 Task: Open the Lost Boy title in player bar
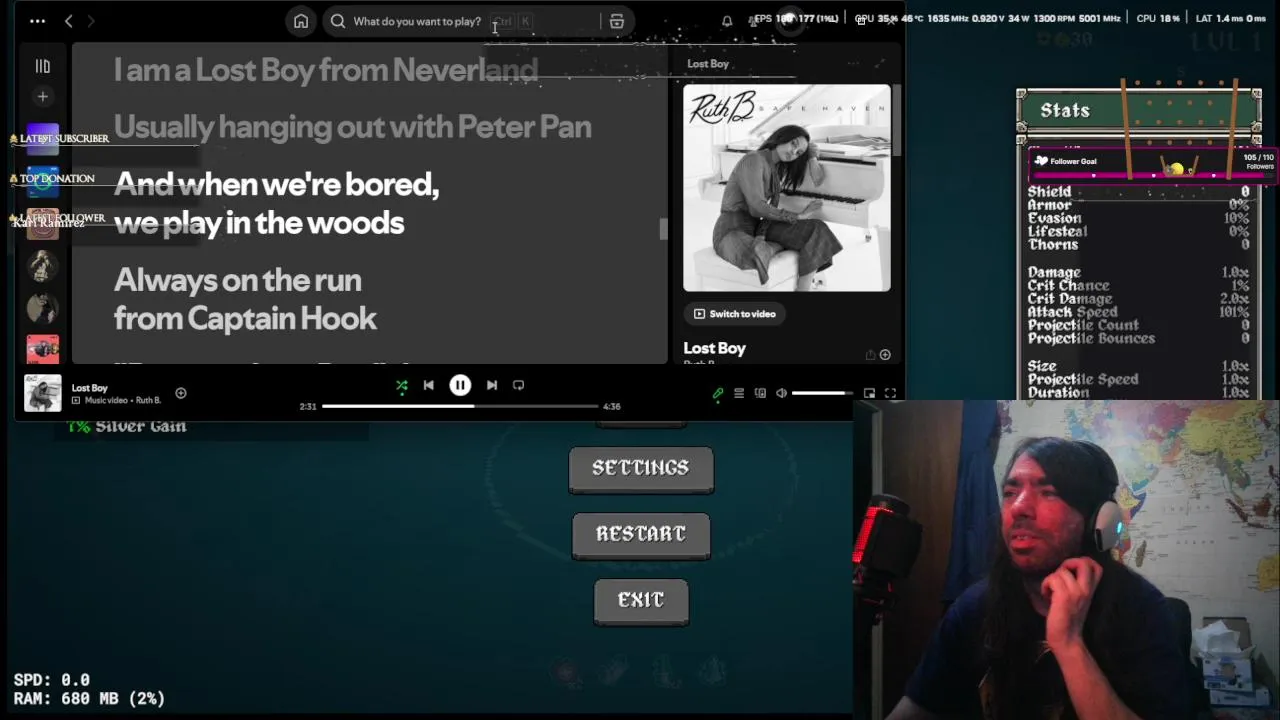(x=90, y=388)
